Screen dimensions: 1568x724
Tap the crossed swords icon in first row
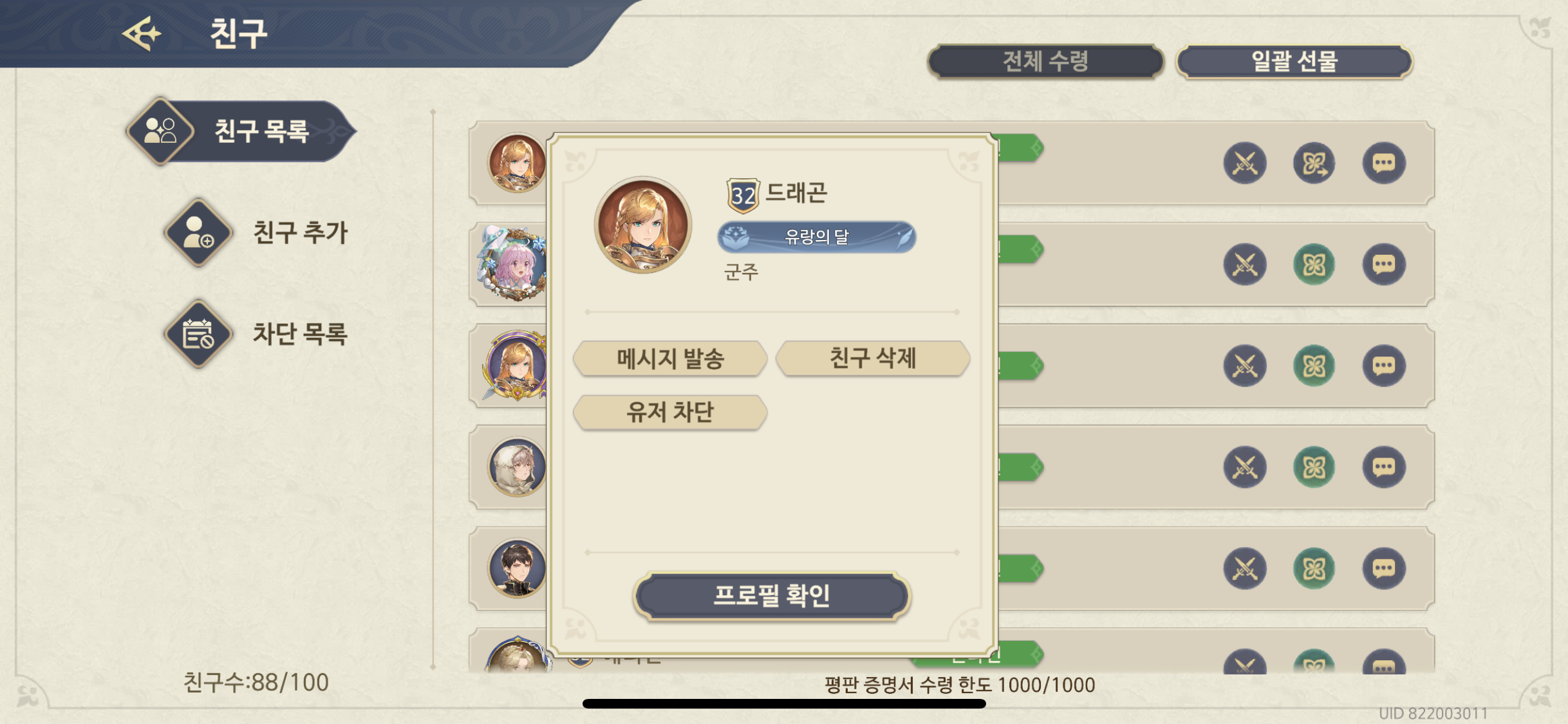(x=1245, y=163)
